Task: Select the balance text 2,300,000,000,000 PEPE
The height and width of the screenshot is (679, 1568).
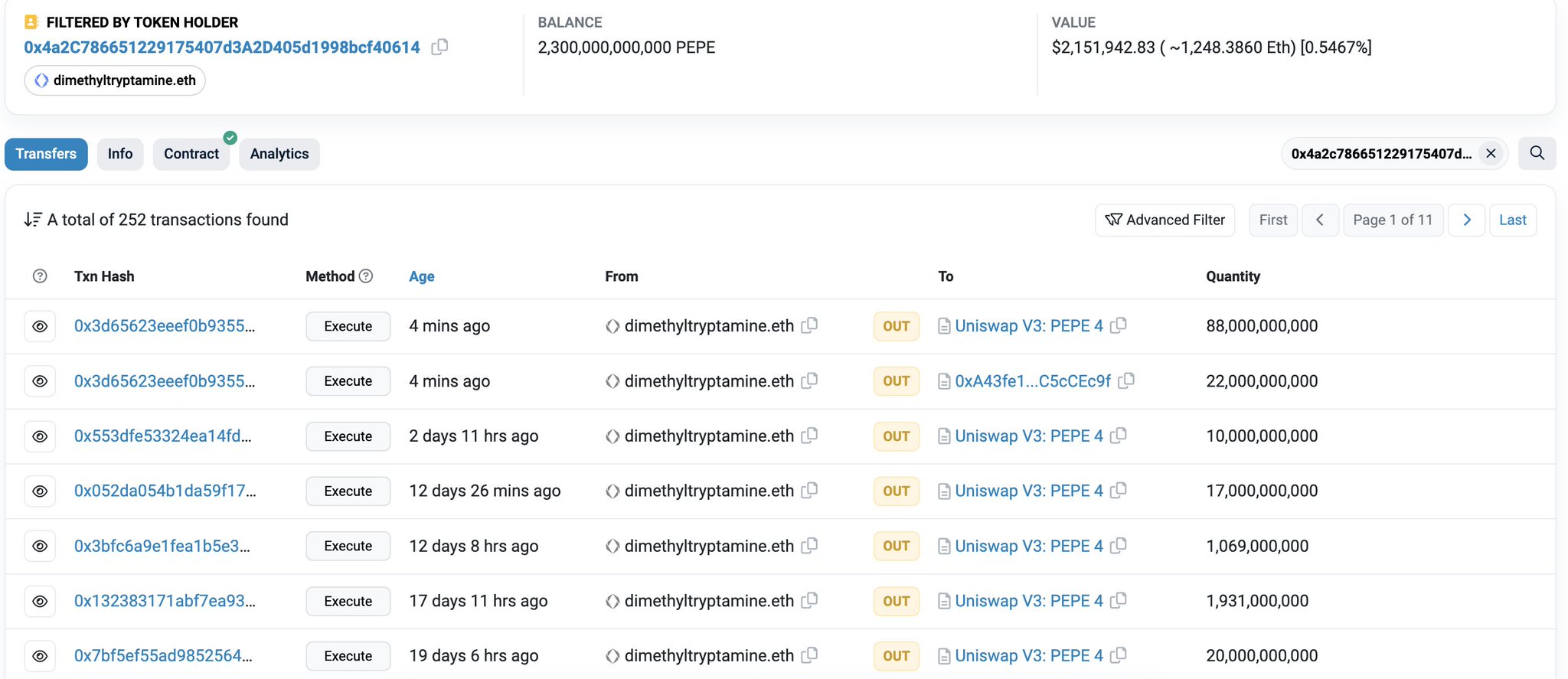Action: (x=626, y=47)
